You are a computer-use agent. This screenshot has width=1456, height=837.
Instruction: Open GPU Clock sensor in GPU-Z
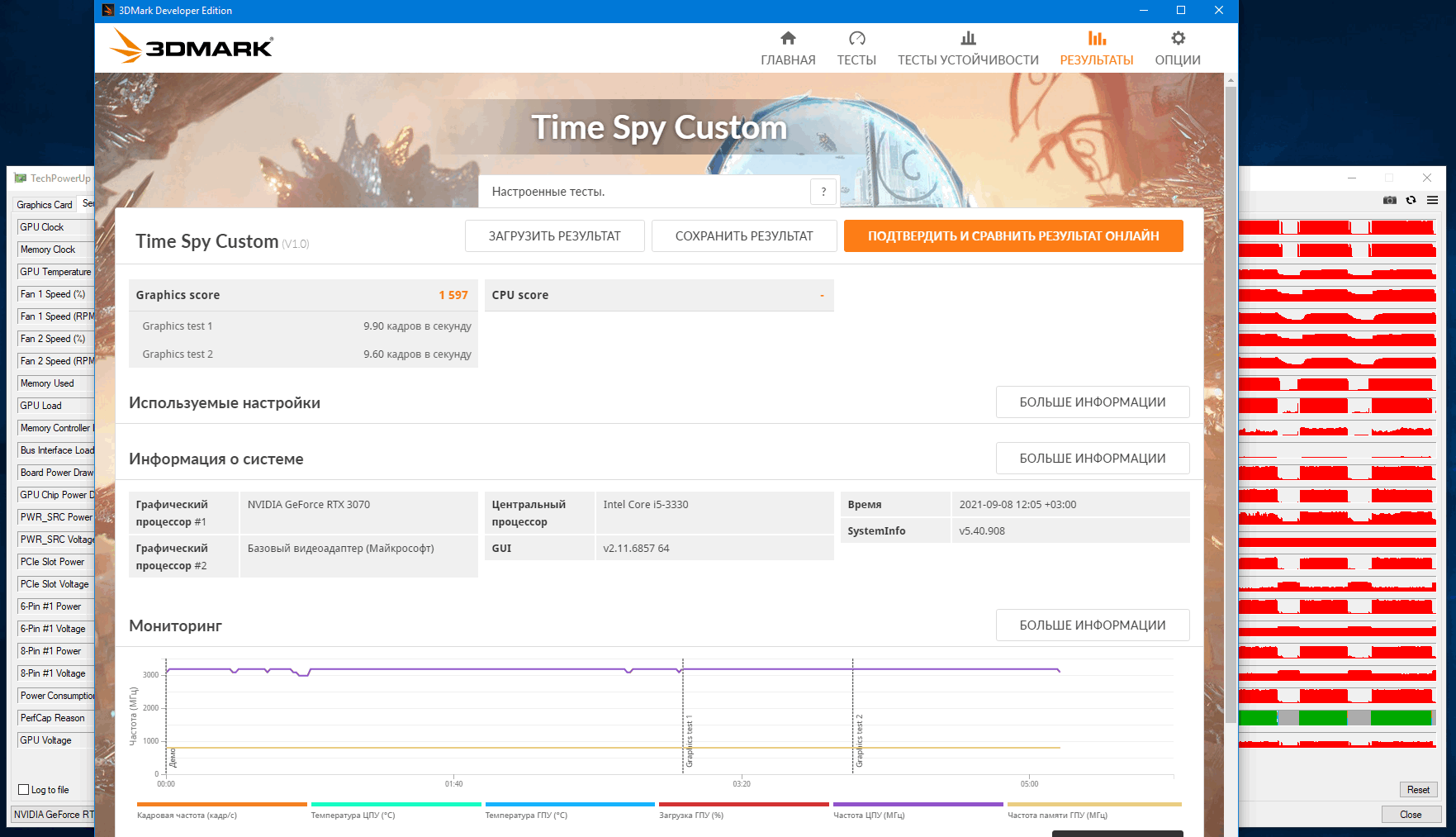(x=55, y=227)
